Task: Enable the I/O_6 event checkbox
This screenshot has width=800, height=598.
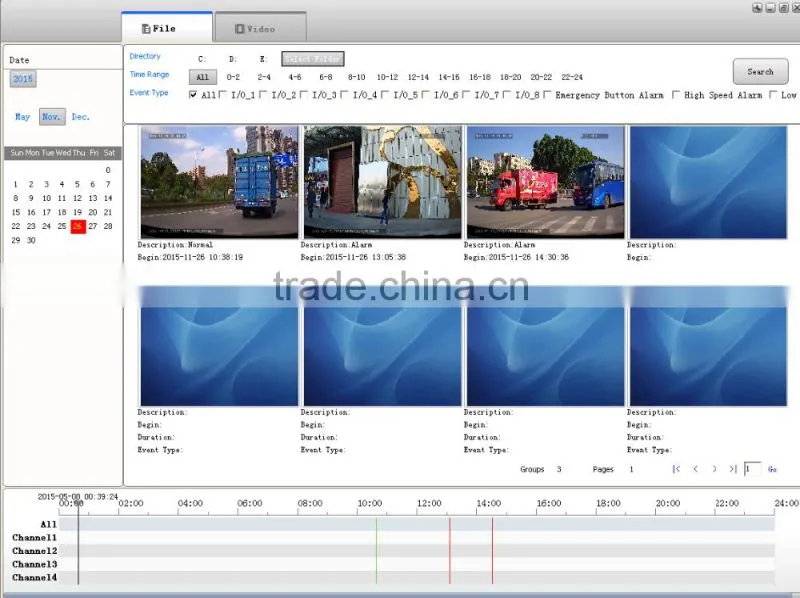Action: click(x=426, y=95)
